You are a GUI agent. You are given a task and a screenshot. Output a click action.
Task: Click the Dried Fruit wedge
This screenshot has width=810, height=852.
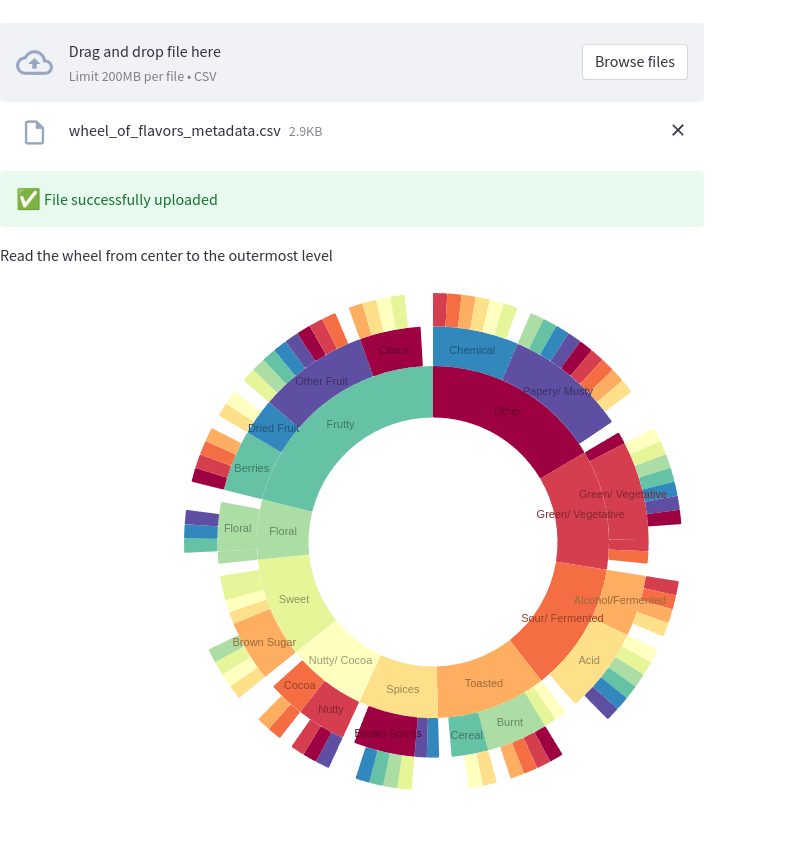pos(273,428)
